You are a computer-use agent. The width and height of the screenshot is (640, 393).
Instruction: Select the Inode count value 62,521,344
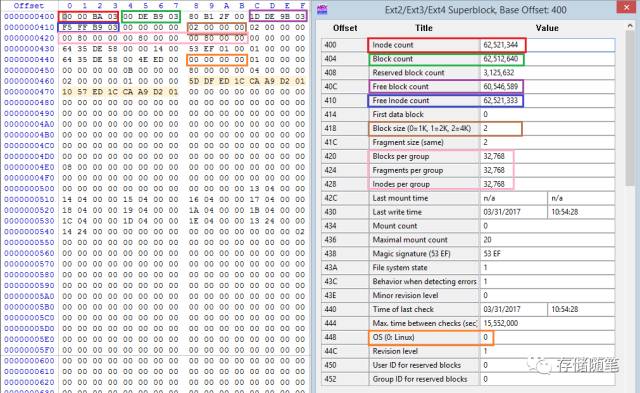tap(500, 45)
